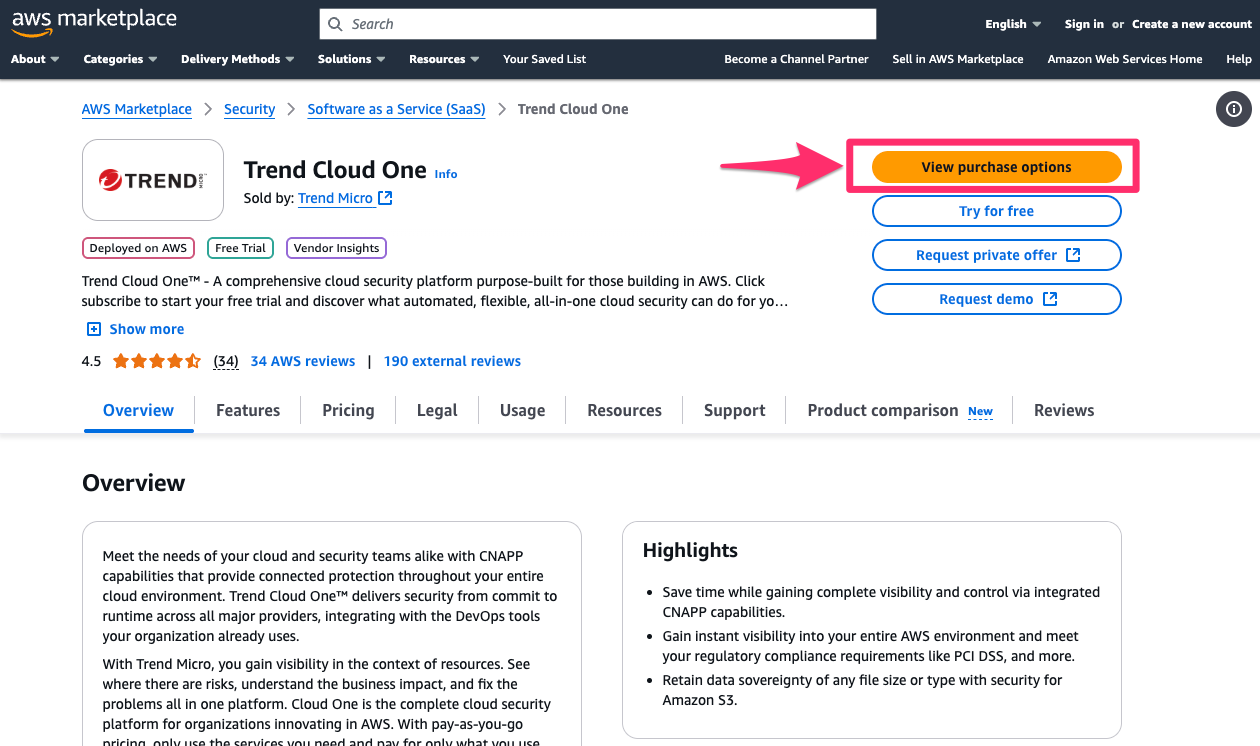Switch to the Resources tab
This screenshot has width=1260, height=746.
pyautogui.click(x=624, y=410)
